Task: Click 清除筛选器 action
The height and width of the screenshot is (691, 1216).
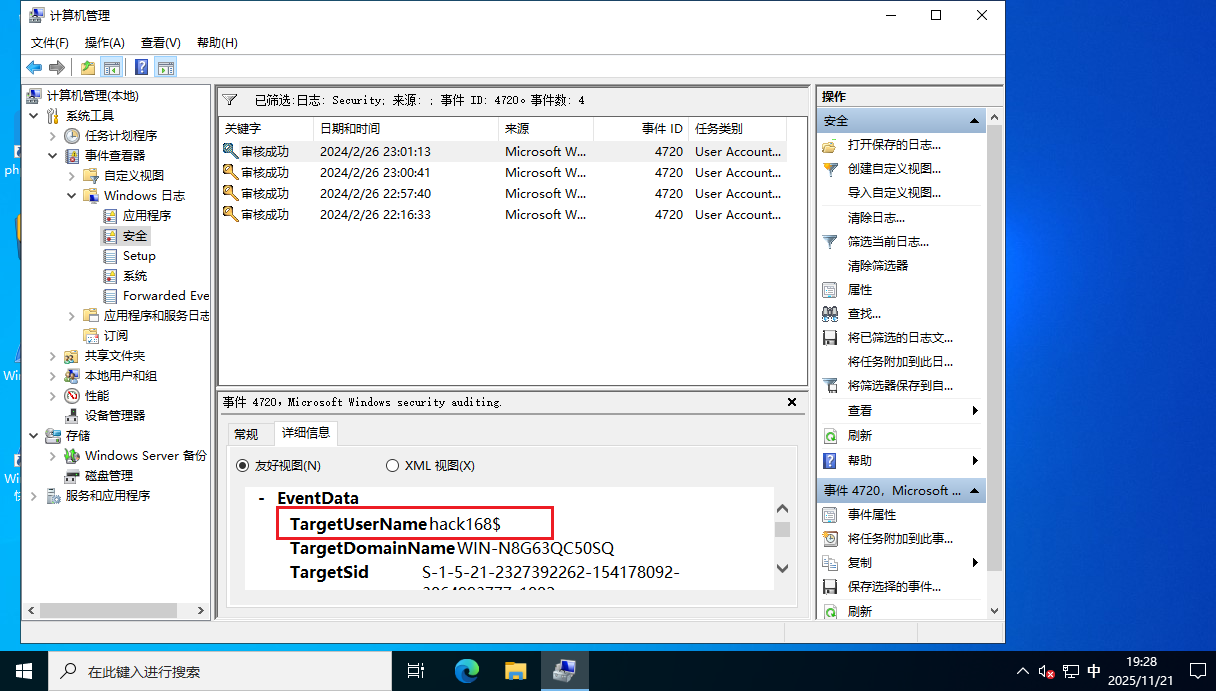Action: 878,266
